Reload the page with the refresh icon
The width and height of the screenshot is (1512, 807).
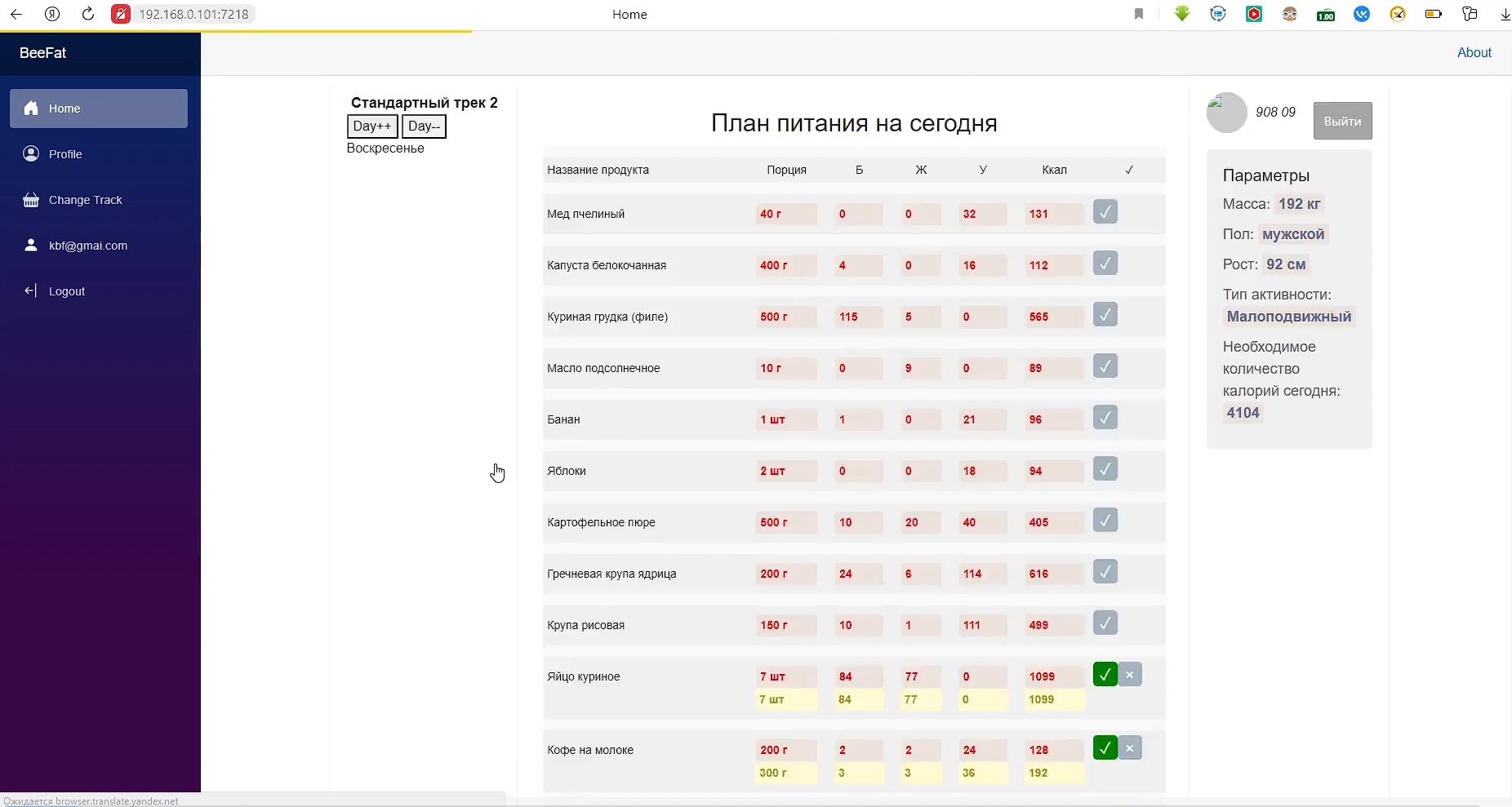(x=88, y=14)
